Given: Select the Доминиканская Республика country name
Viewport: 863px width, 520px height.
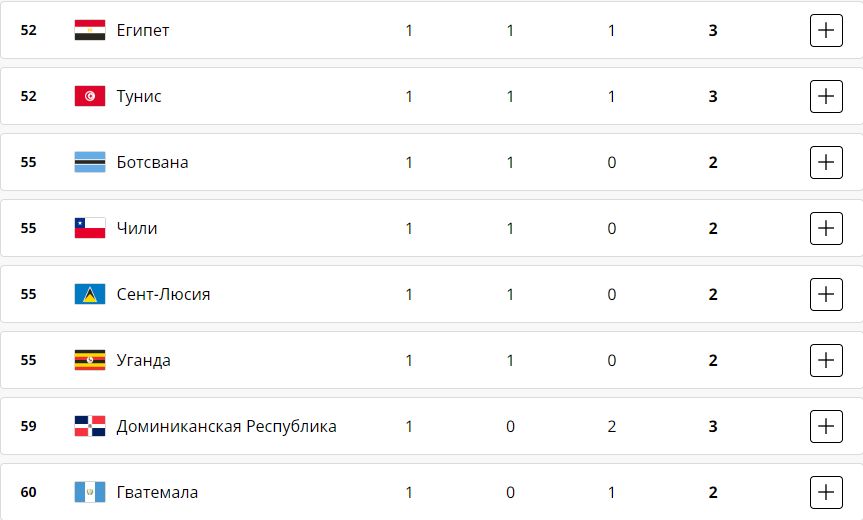Looking at the screenshot, I should 226,426.
